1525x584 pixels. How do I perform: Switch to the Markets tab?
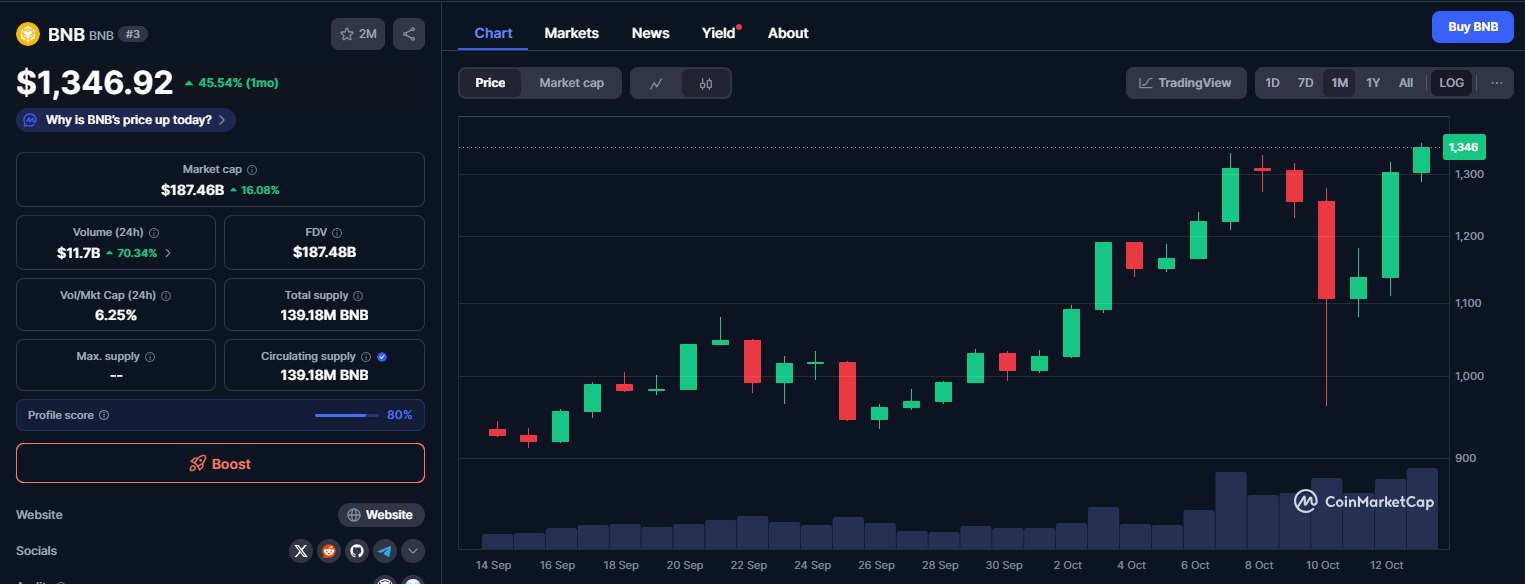coord(571,33)
